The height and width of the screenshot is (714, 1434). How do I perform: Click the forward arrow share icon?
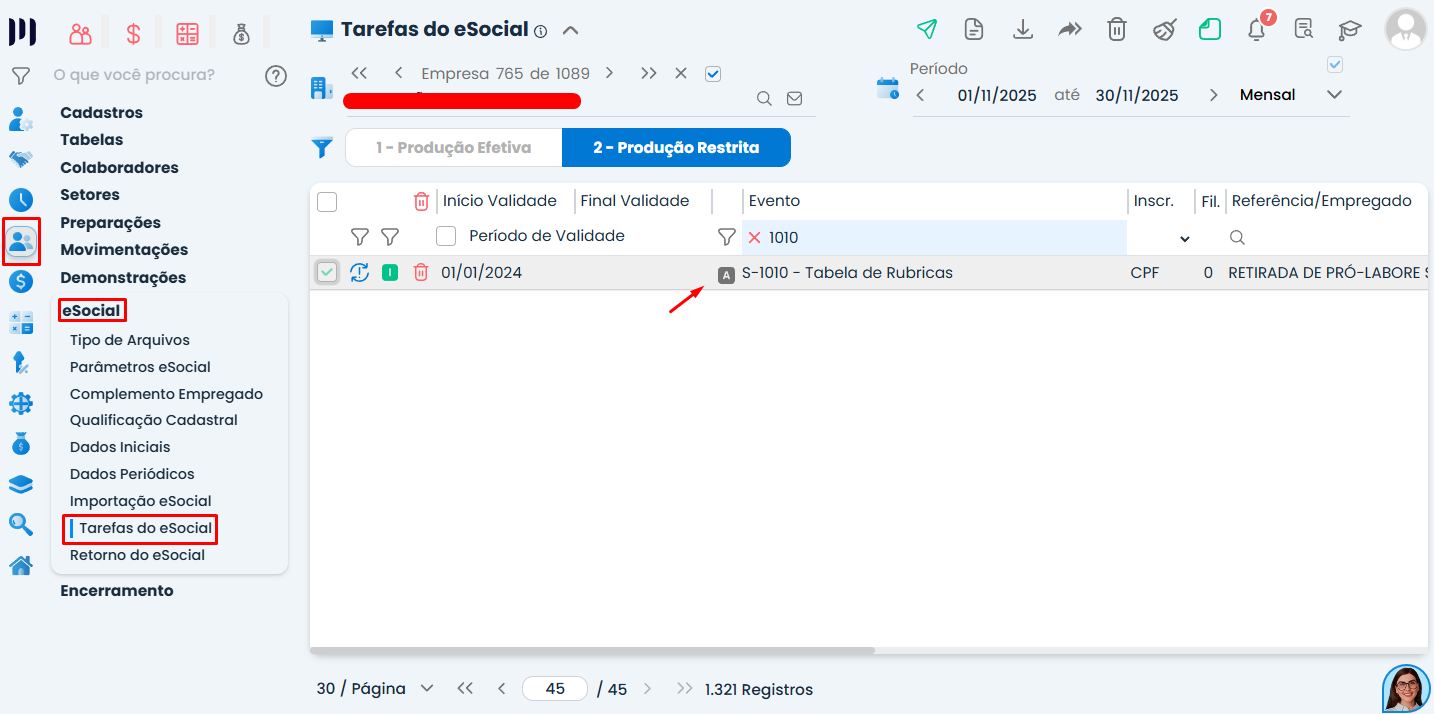point(1070,29)
